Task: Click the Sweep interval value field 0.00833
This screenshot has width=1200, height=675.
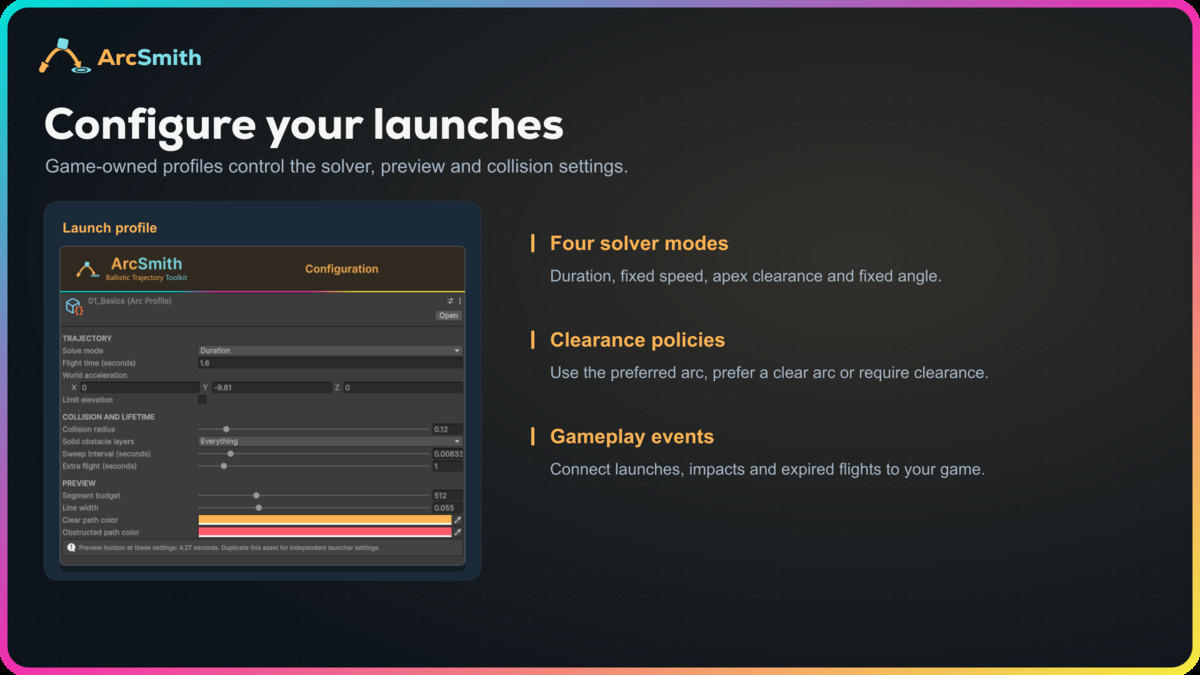Action: pyautogui.click(x=447, y=454)
